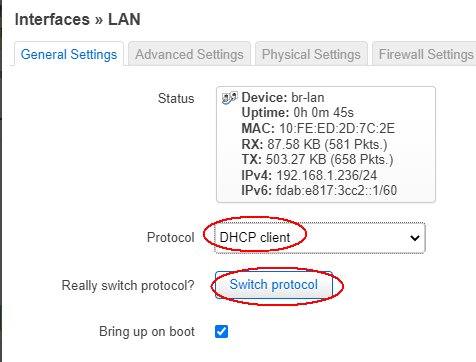Click the Interfaces » LAN page heading
This screenshot has width=476, height=362.
(77, 19)
